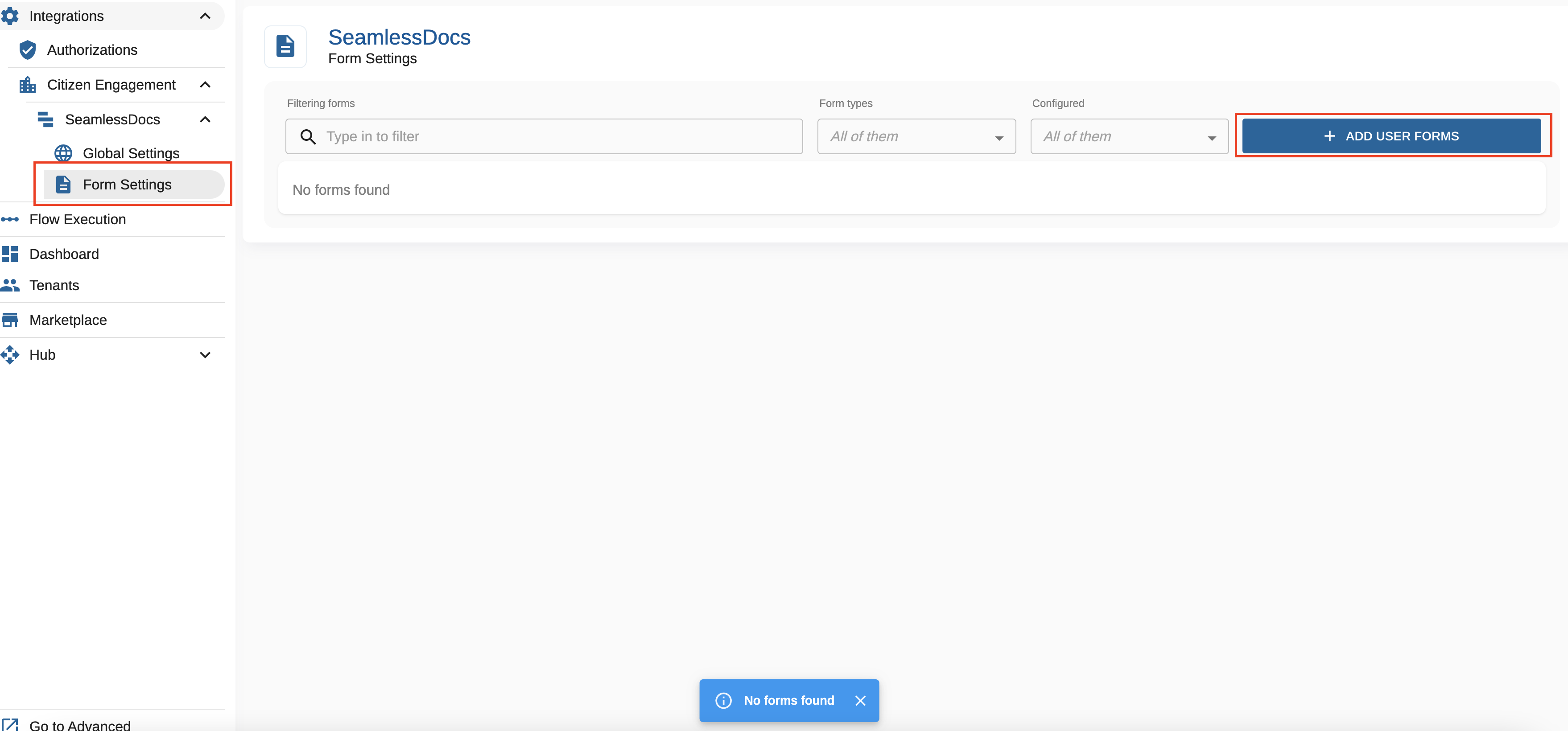The height and width of the screenshot is (731, 1568).
Task: Collapse the Integrations section chevron
Action: pos(205,16)
